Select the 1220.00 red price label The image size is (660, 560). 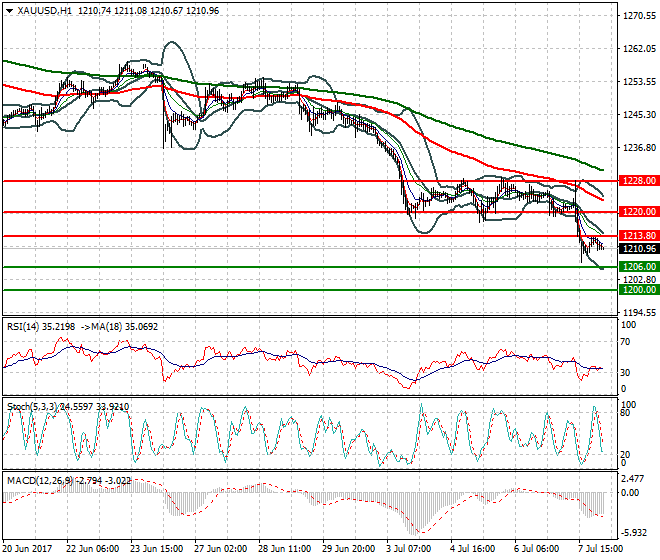(639, 212)
